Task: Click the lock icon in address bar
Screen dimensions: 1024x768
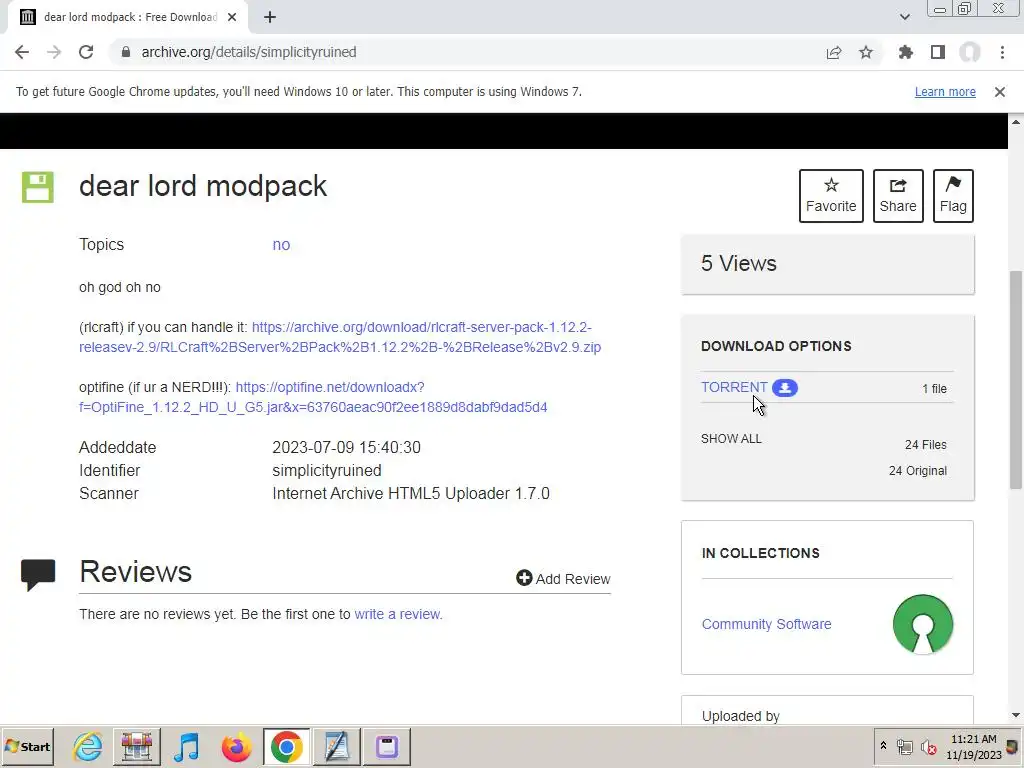Action: point(126,52)
